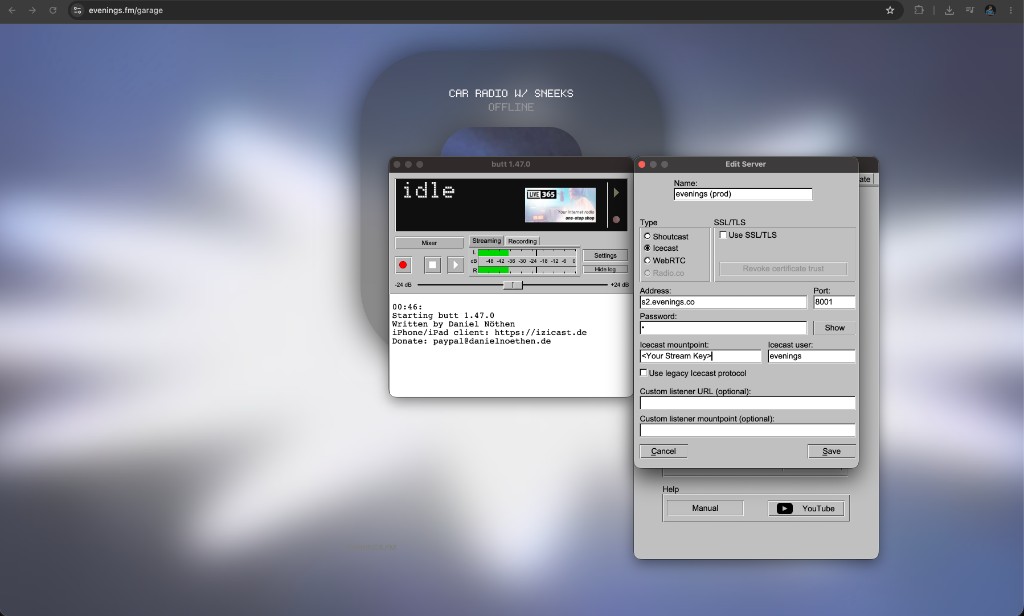
Task: Toggle Use legacy Icecast protocol checkbox
Action: point(643,373)
